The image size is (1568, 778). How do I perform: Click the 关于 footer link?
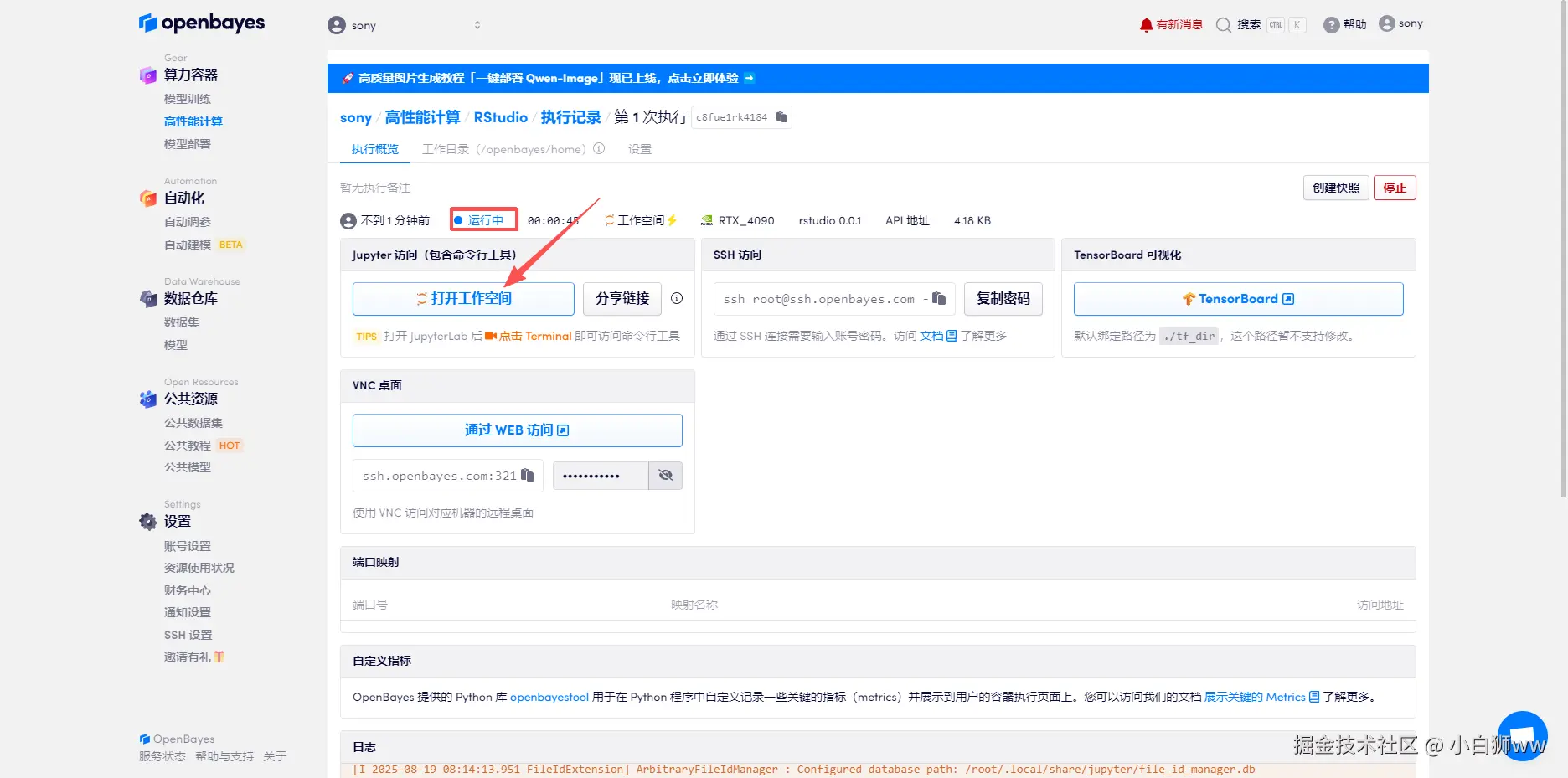pyautogui.click(x=275, y=756)
